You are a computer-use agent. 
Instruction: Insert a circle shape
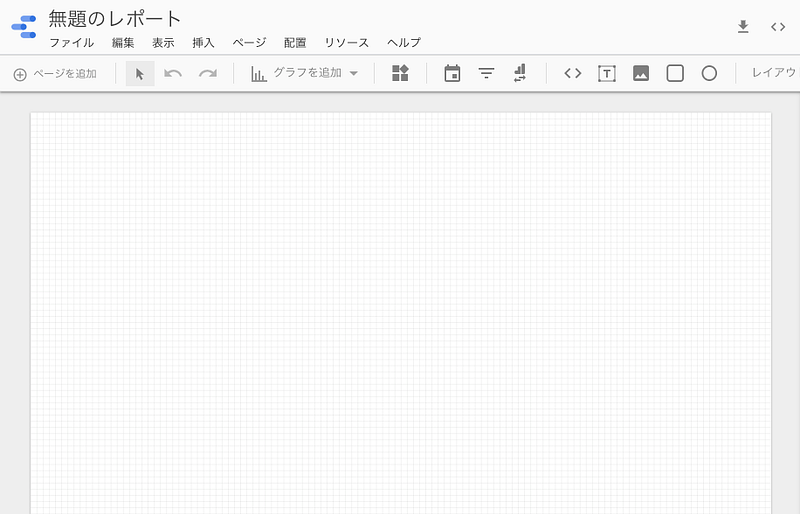pos(709,74)
